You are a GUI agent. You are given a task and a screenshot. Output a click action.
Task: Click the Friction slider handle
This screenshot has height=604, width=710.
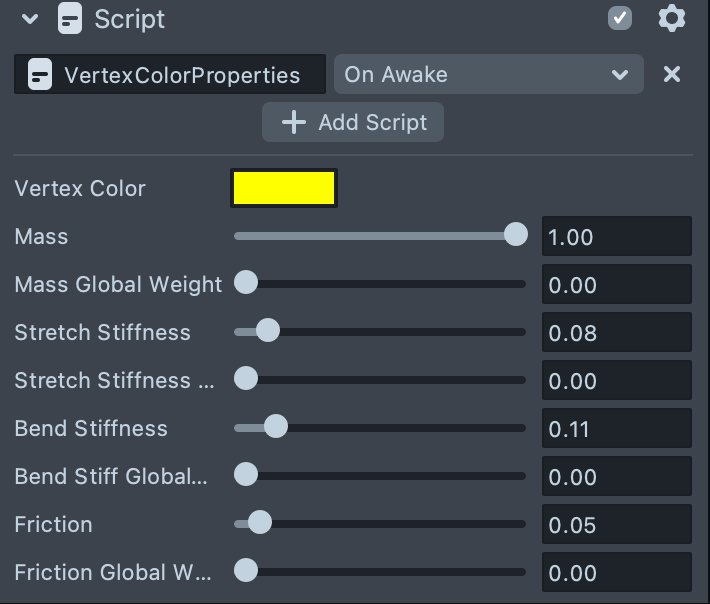pyautogui.click(x=259, y=523)
